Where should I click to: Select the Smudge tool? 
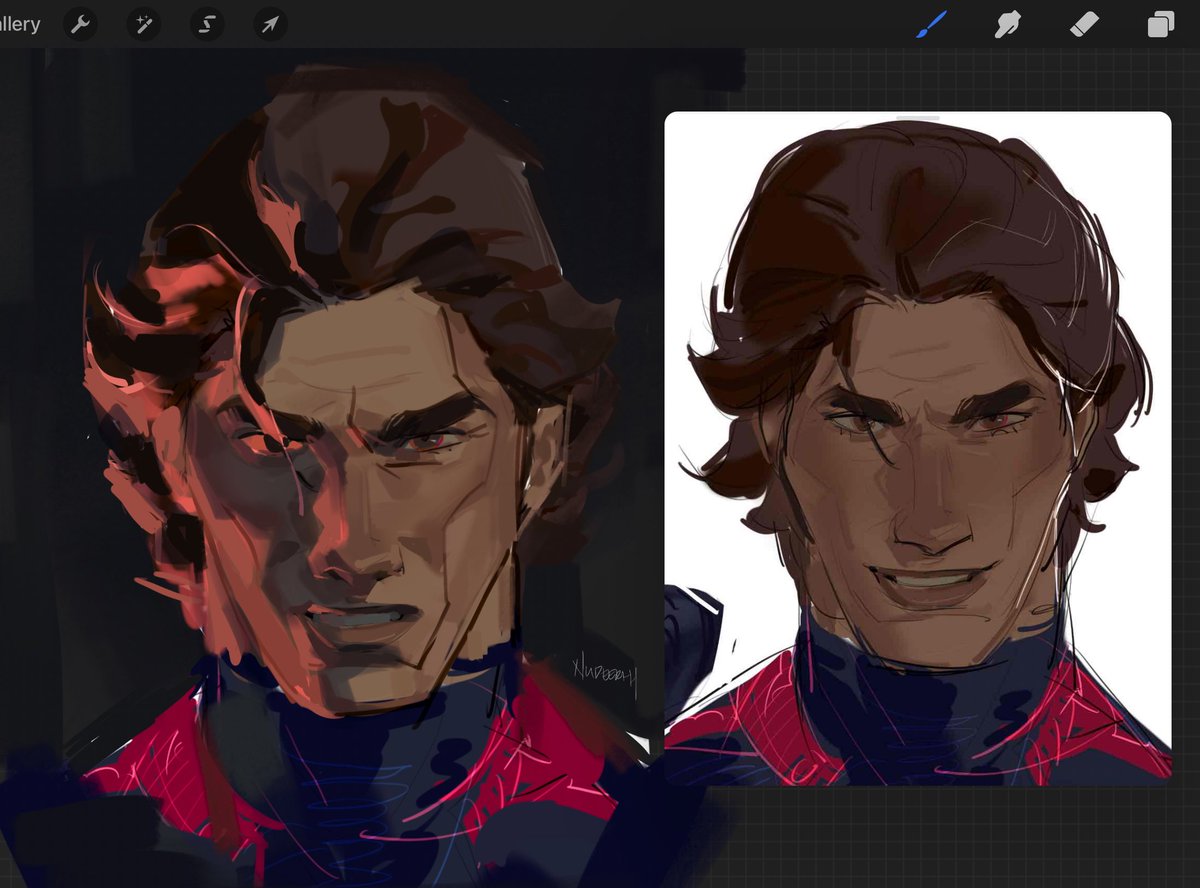tap(1007, 24)
